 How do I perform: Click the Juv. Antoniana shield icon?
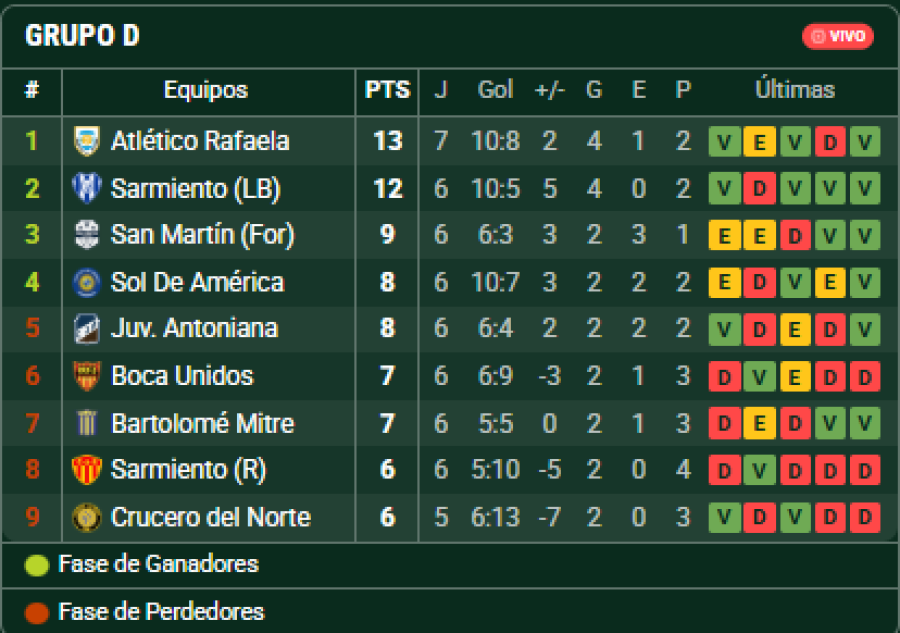tap(87, 329)
